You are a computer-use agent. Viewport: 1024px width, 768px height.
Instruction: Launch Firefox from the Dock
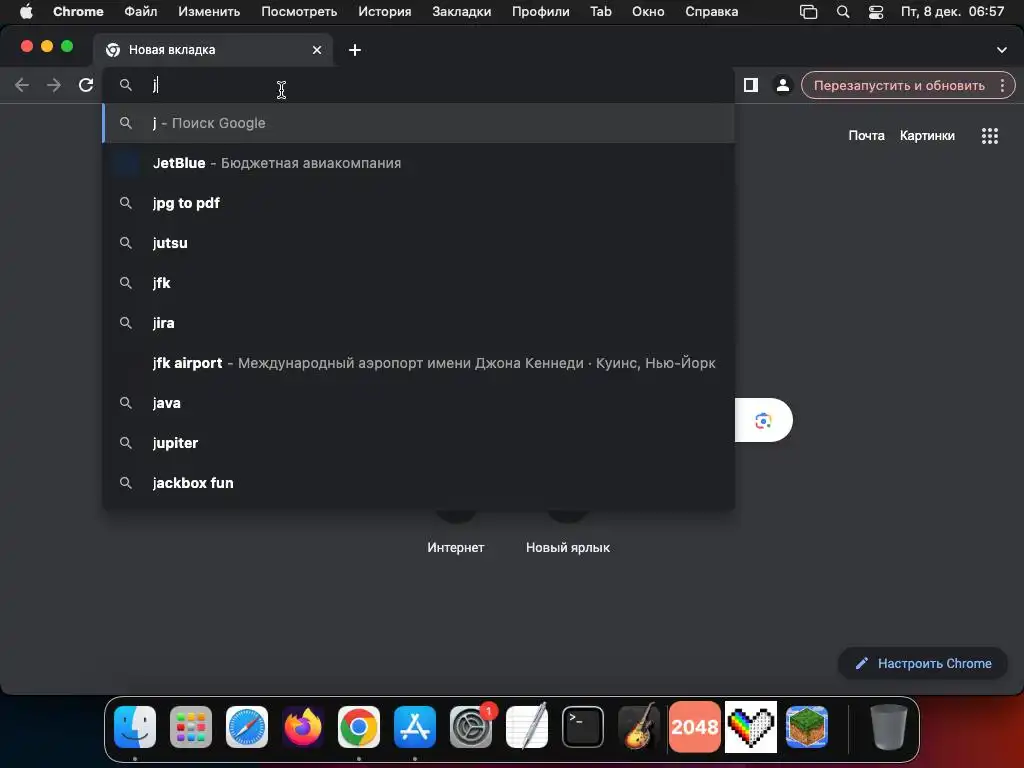click(302, 726)
